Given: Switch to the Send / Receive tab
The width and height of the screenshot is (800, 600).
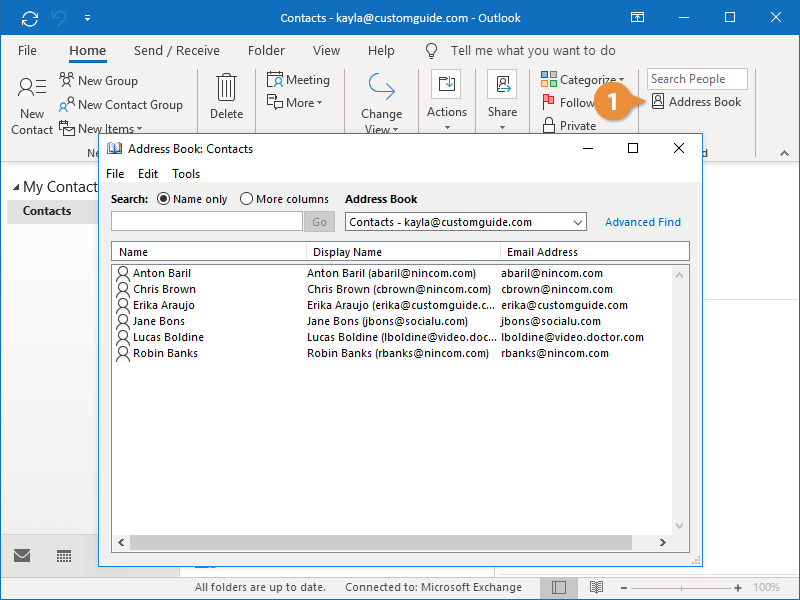Looking at the screenshot, I should pyautogui.click(x=177, y=51).
